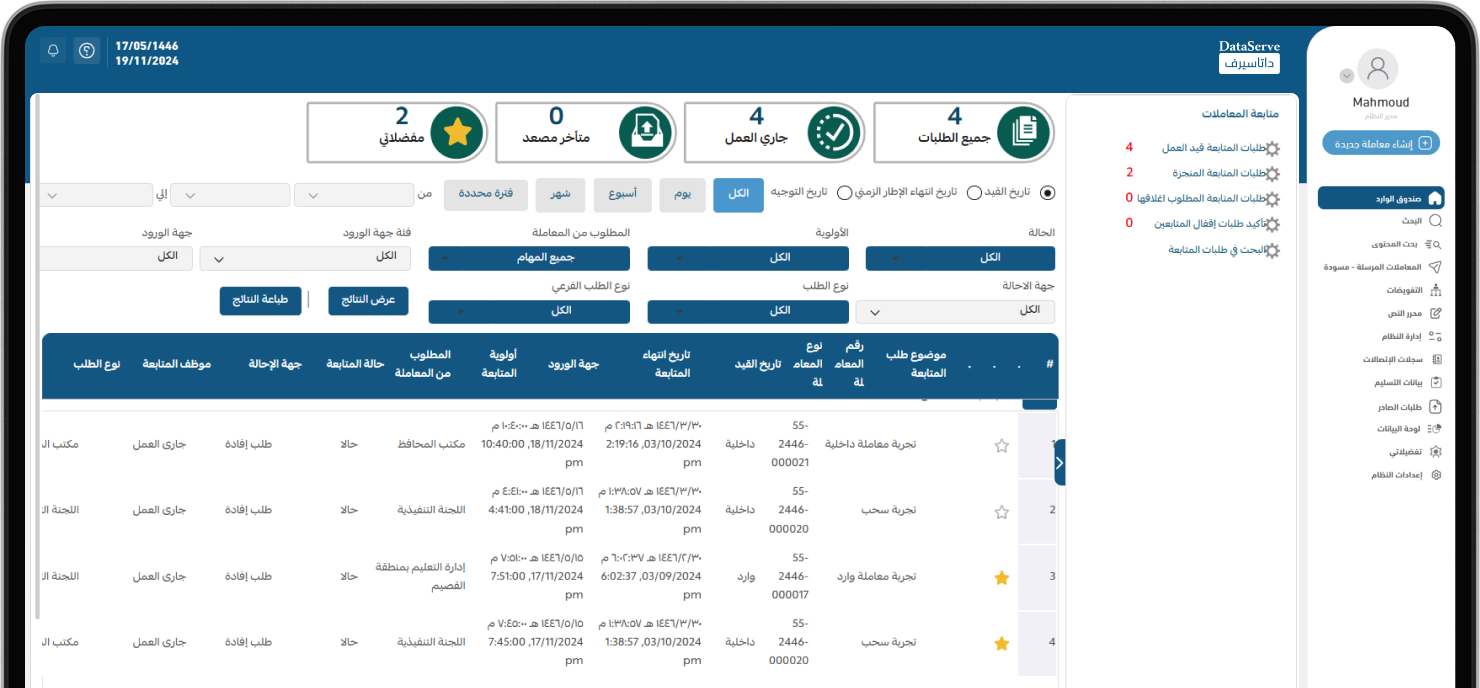The image size is (1480, 688).
Task: Unfavorite the starred row 3 request
Action: 1002,578
